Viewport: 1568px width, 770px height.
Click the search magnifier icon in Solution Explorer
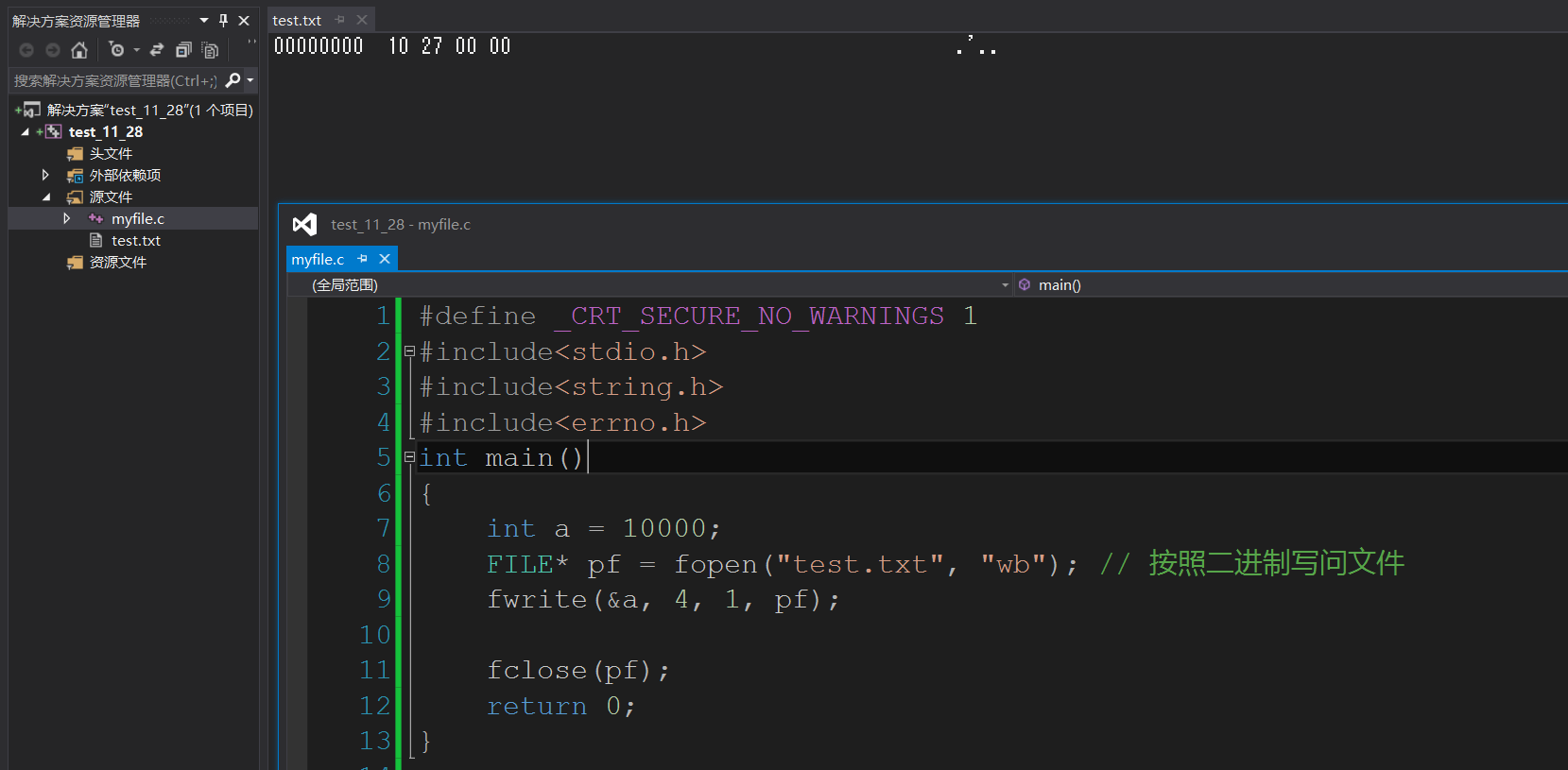coord(233,81)
